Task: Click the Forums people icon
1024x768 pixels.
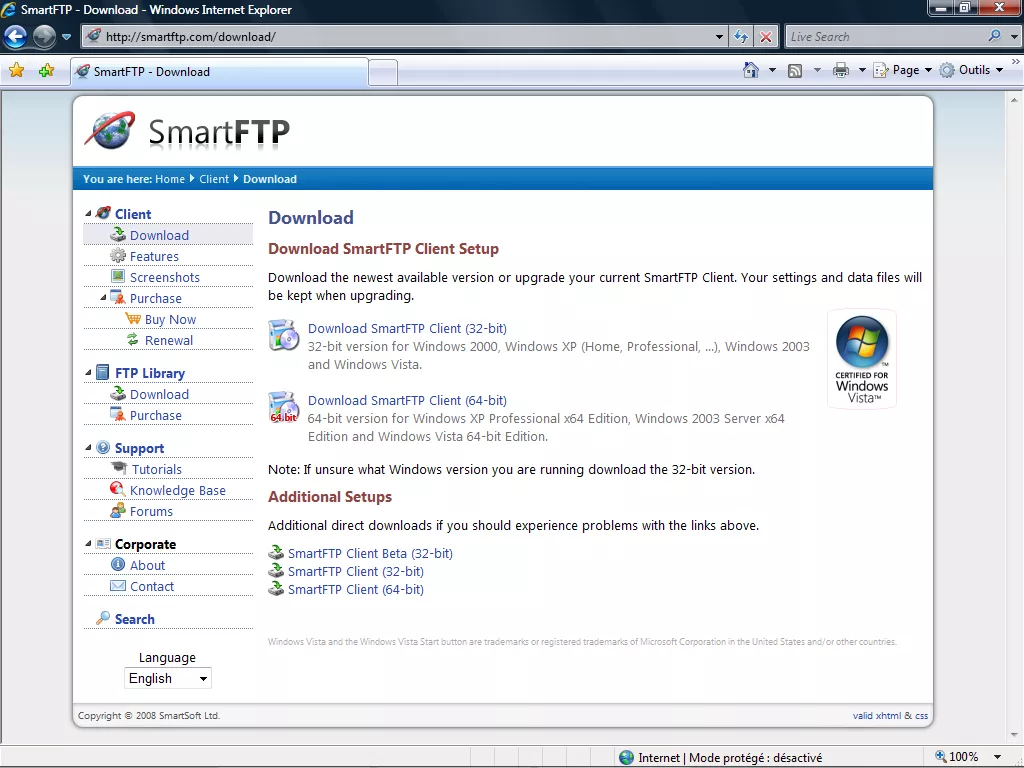Action: (x=118, y=511)
